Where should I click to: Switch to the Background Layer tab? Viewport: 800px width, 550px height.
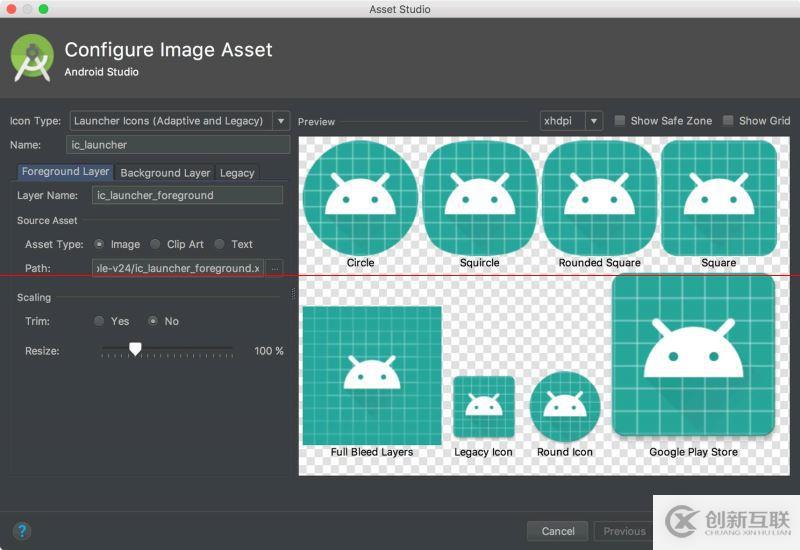165,173
